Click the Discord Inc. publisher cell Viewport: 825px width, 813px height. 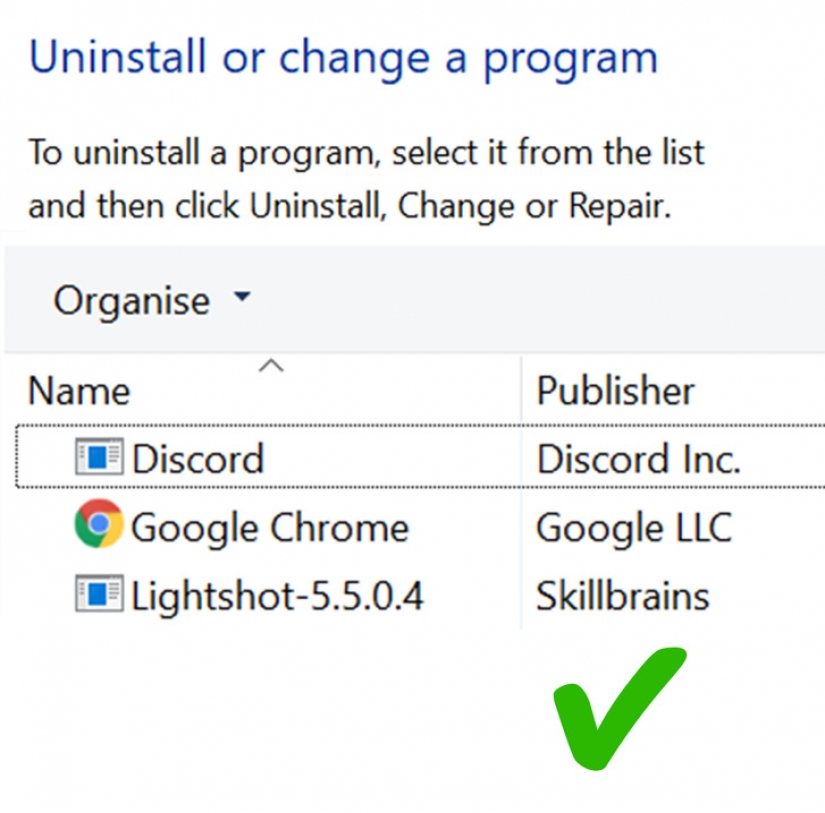(638, 459)
